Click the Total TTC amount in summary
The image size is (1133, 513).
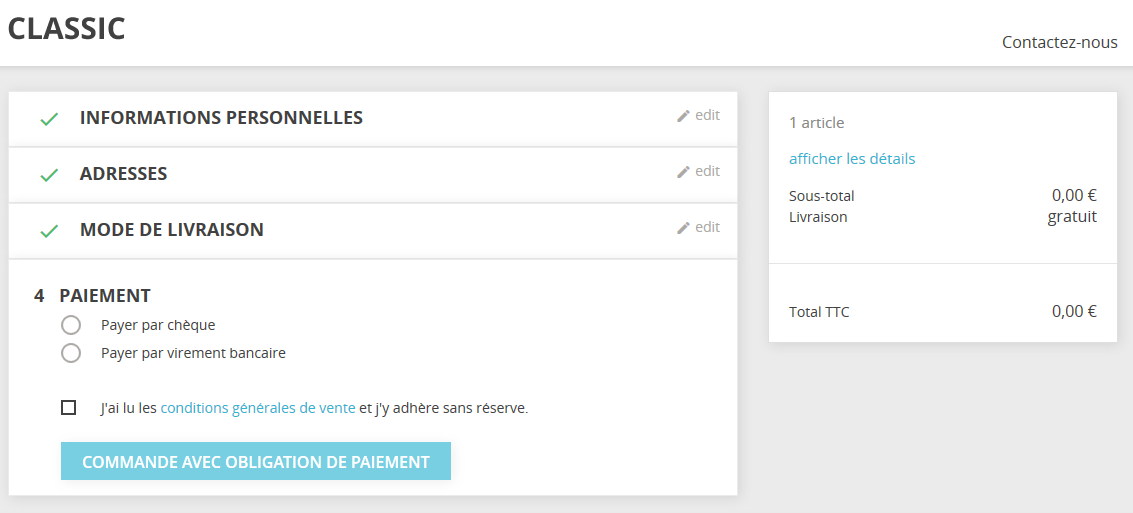click(1074, 311)
